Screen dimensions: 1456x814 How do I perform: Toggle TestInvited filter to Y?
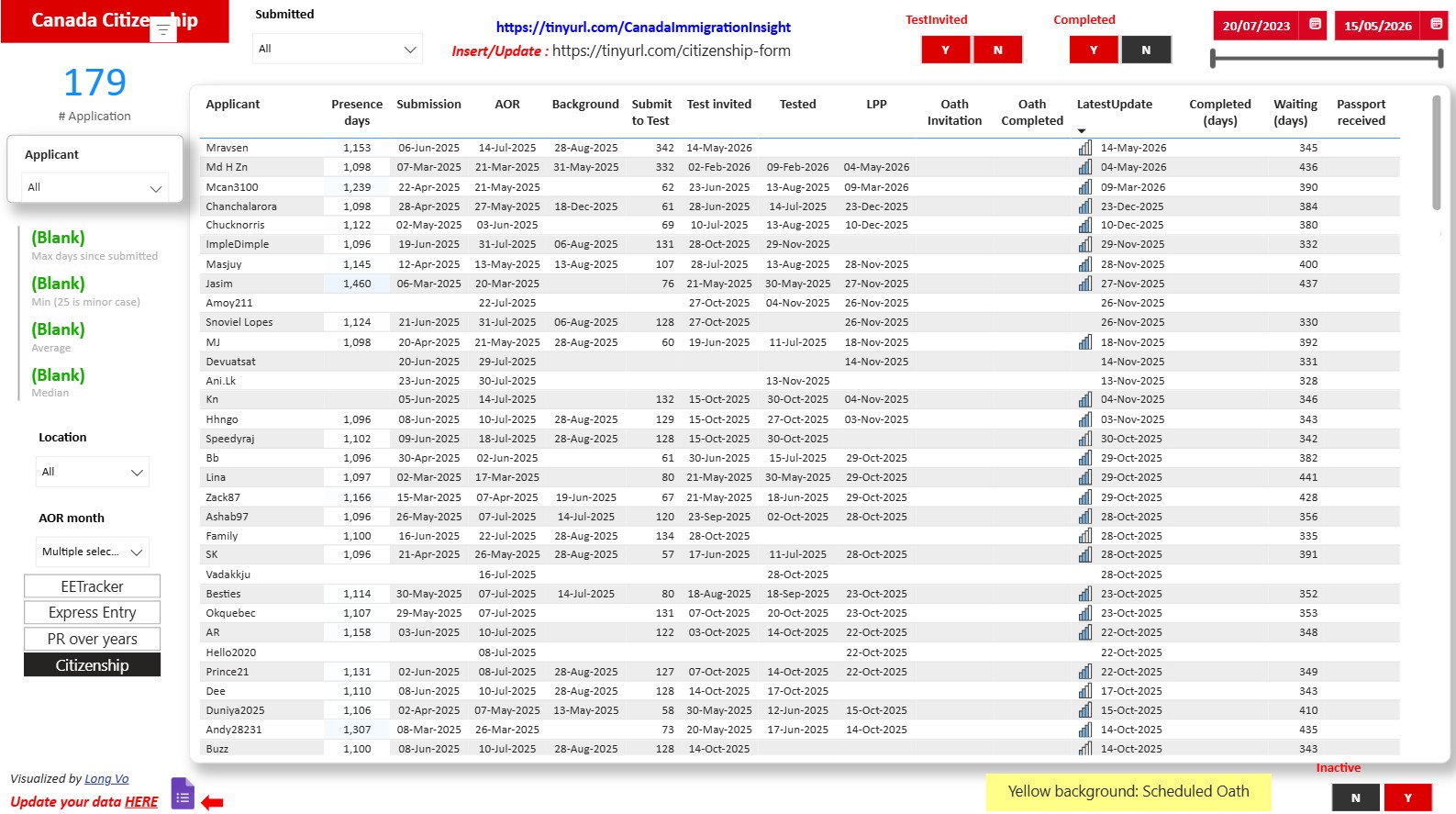(945, 50)
